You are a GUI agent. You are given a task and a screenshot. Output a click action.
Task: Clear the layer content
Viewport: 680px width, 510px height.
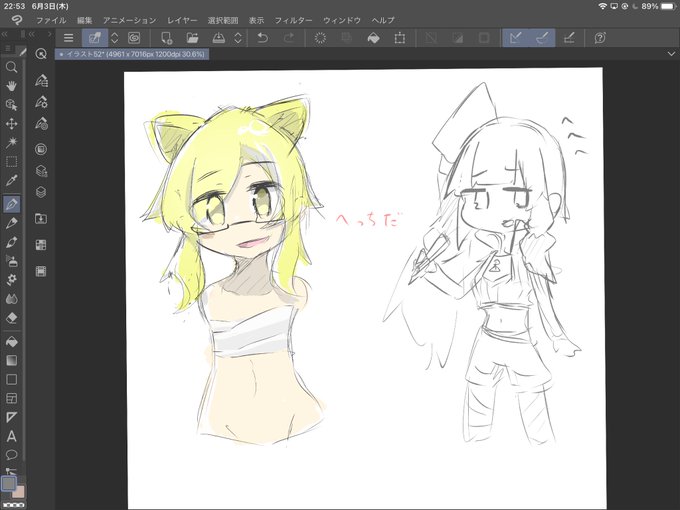point(320,38)
